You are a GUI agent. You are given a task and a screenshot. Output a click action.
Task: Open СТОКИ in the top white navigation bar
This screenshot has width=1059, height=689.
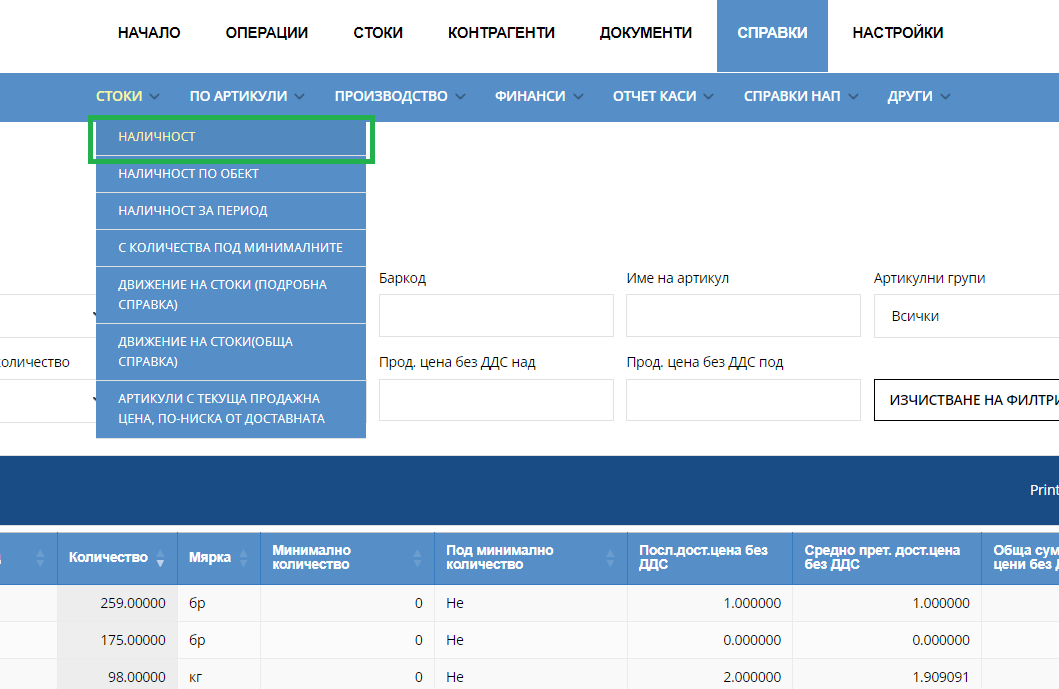378,32
